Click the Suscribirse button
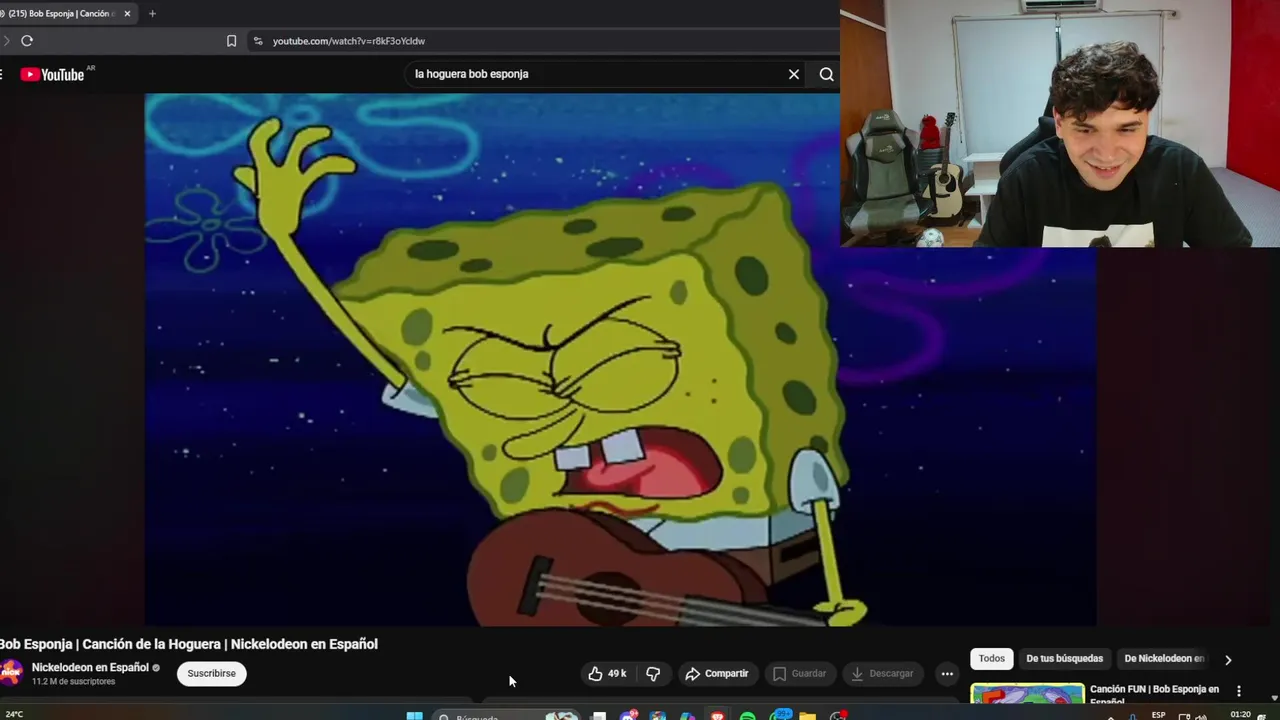The width and height of the screenshot is (1280, 720). click(x=211, y=674)
